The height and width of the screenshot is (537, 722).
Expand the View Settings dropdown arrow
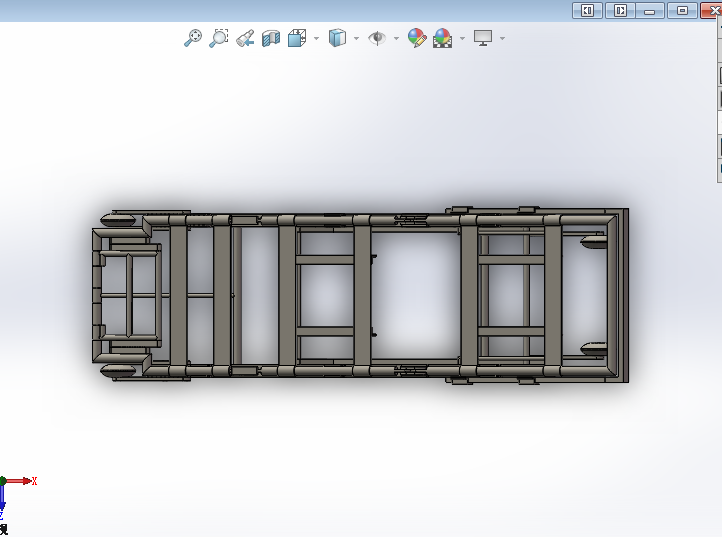pyautogui.click(x=502, y=38)
